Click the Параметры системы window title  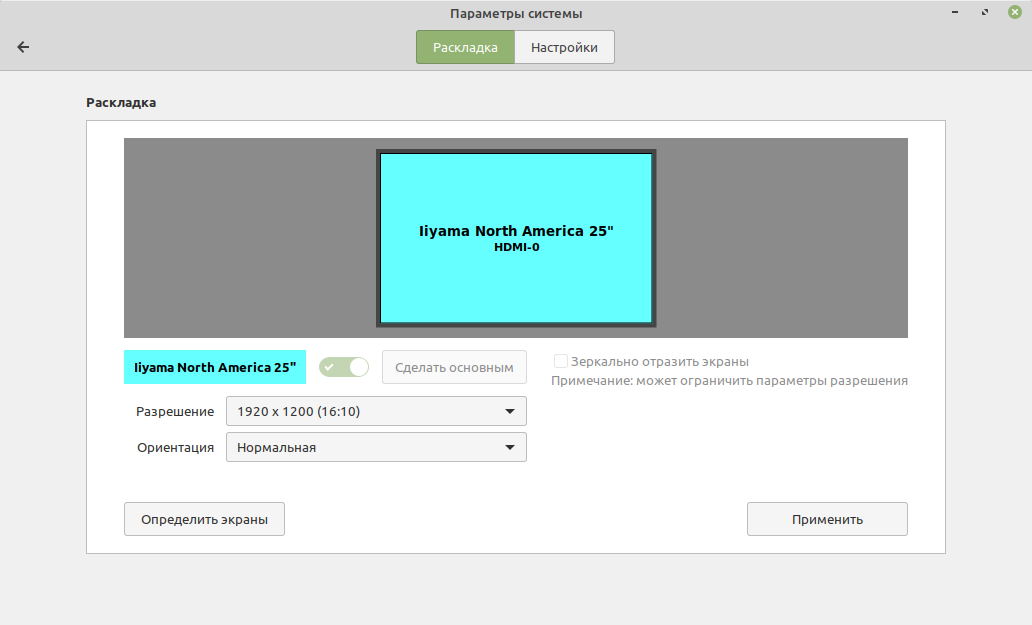tap(516, 14)
